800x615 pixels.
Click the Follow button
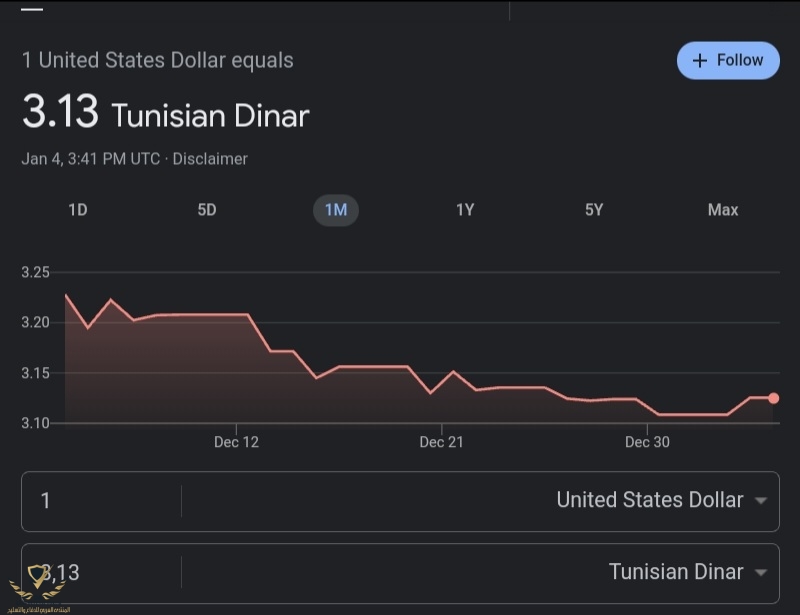tap(728, 60)
